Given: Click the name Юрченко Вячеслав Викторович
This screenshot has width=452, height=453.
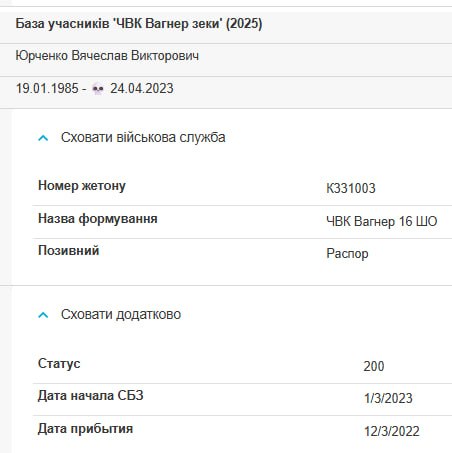Looking at the screenshot, I should [x=107, y=56].
